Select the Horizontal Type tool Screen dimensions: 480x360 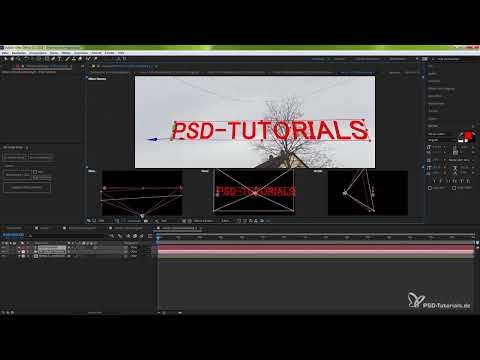[x=60, y=59]
